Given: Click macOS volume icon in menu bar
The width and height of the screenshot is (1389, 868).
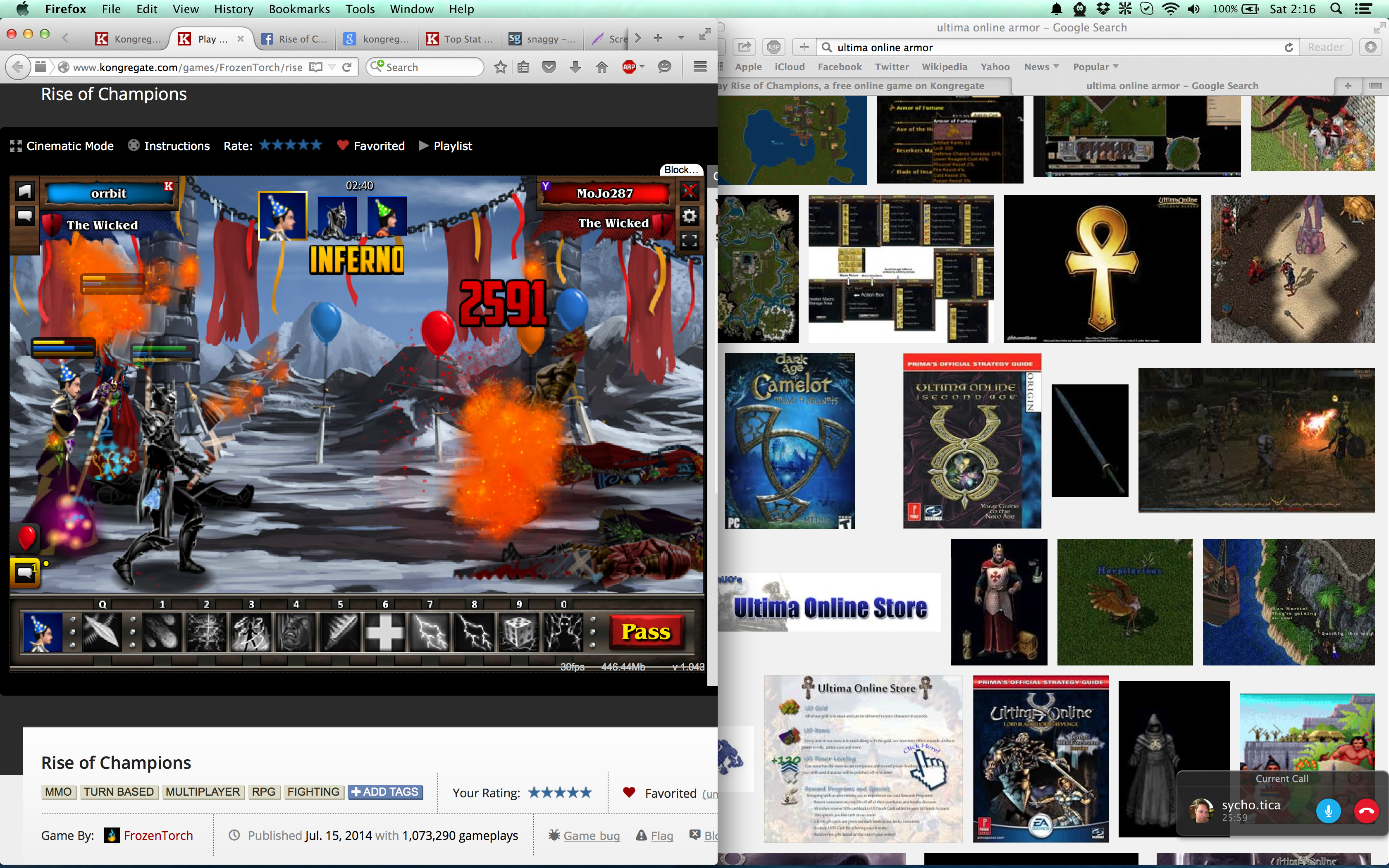Looking at the screenshot, I should click(x=1194, y=9).
